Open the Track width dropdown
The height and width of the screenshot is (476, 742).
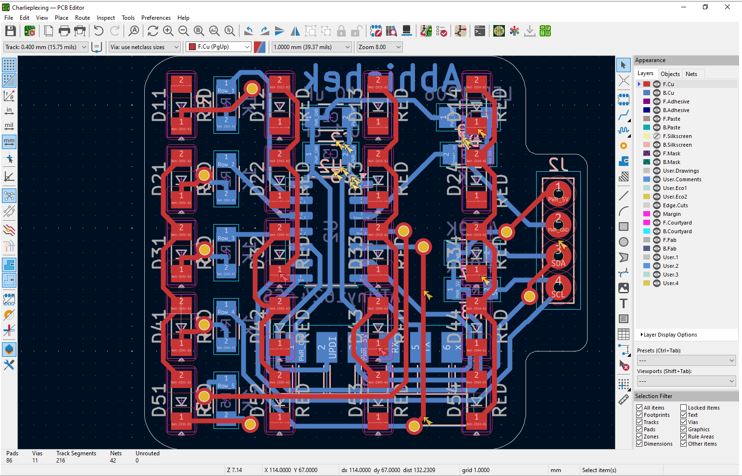point(45,47)
